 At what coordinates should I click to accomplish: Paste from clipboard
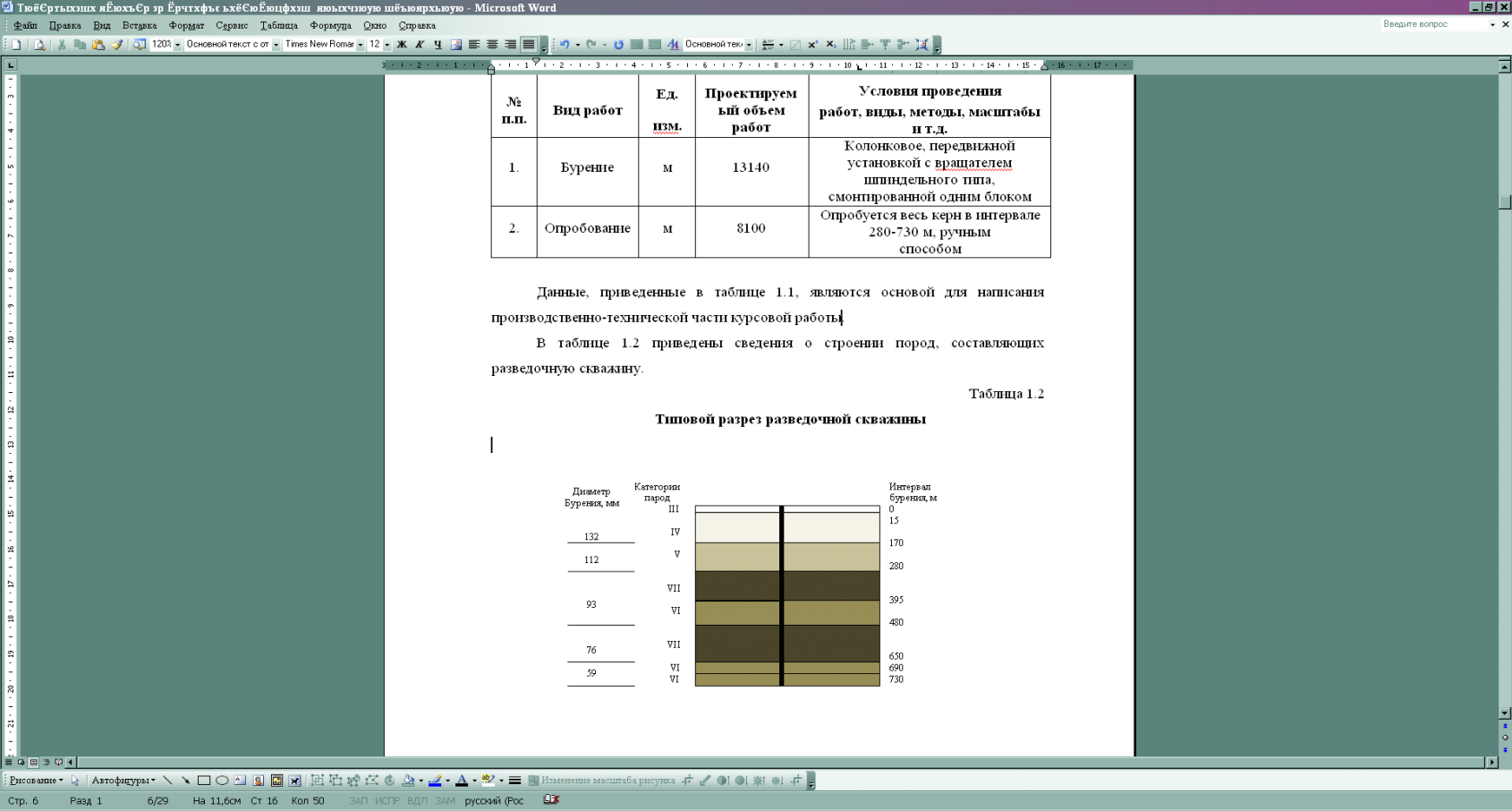98,44
